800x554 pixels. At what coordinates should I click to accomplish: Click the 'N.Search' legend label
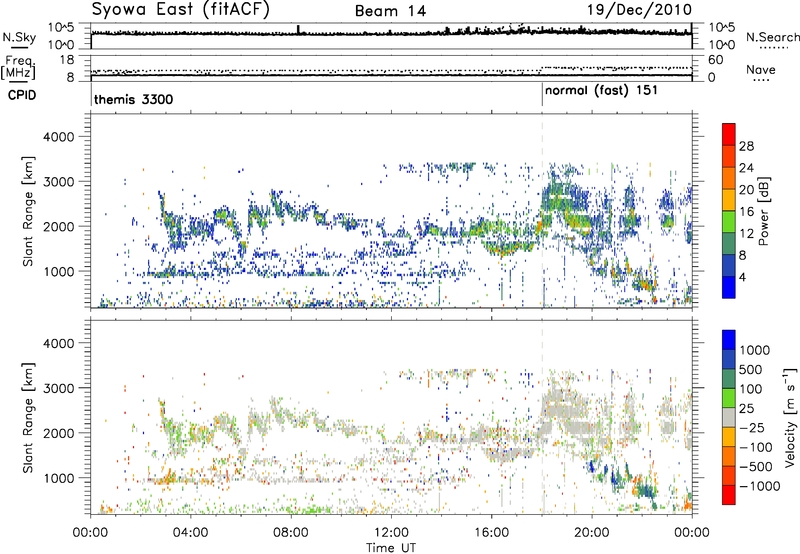[772, 37]
